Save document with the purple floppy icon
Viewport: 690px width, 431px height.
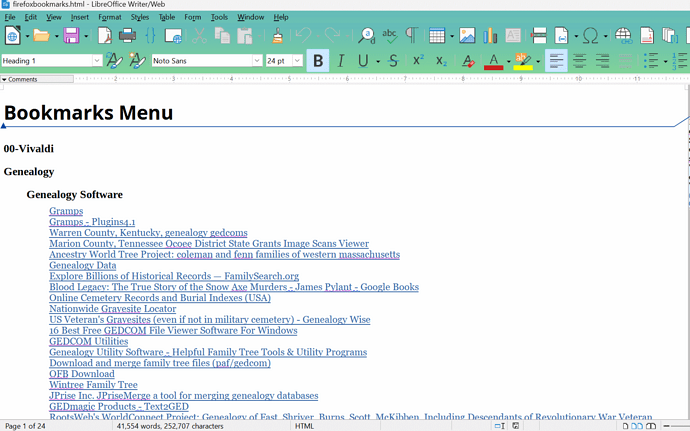click(x=71, y=36)
